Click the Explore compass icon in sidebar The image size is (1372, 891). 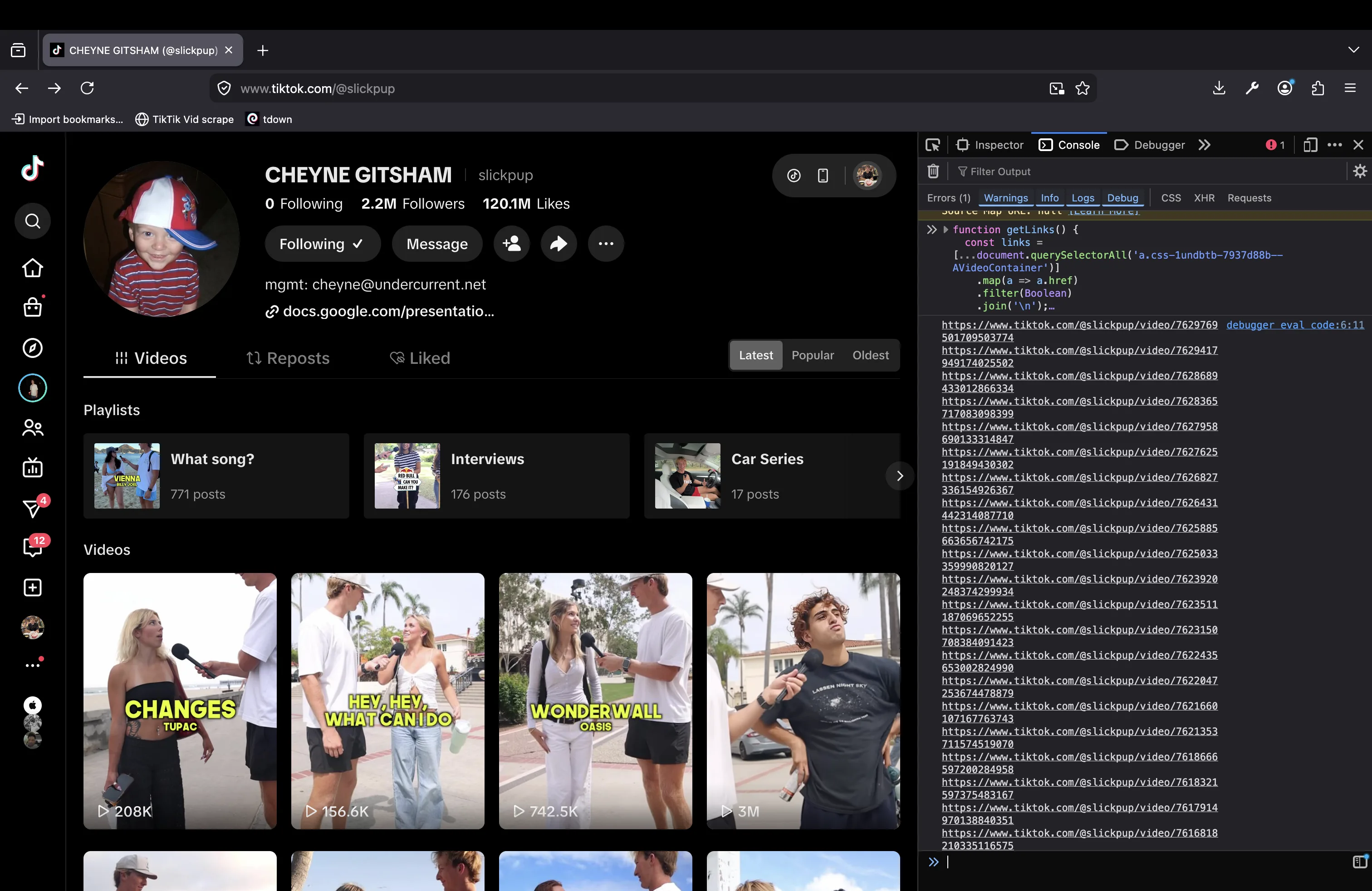32,348
